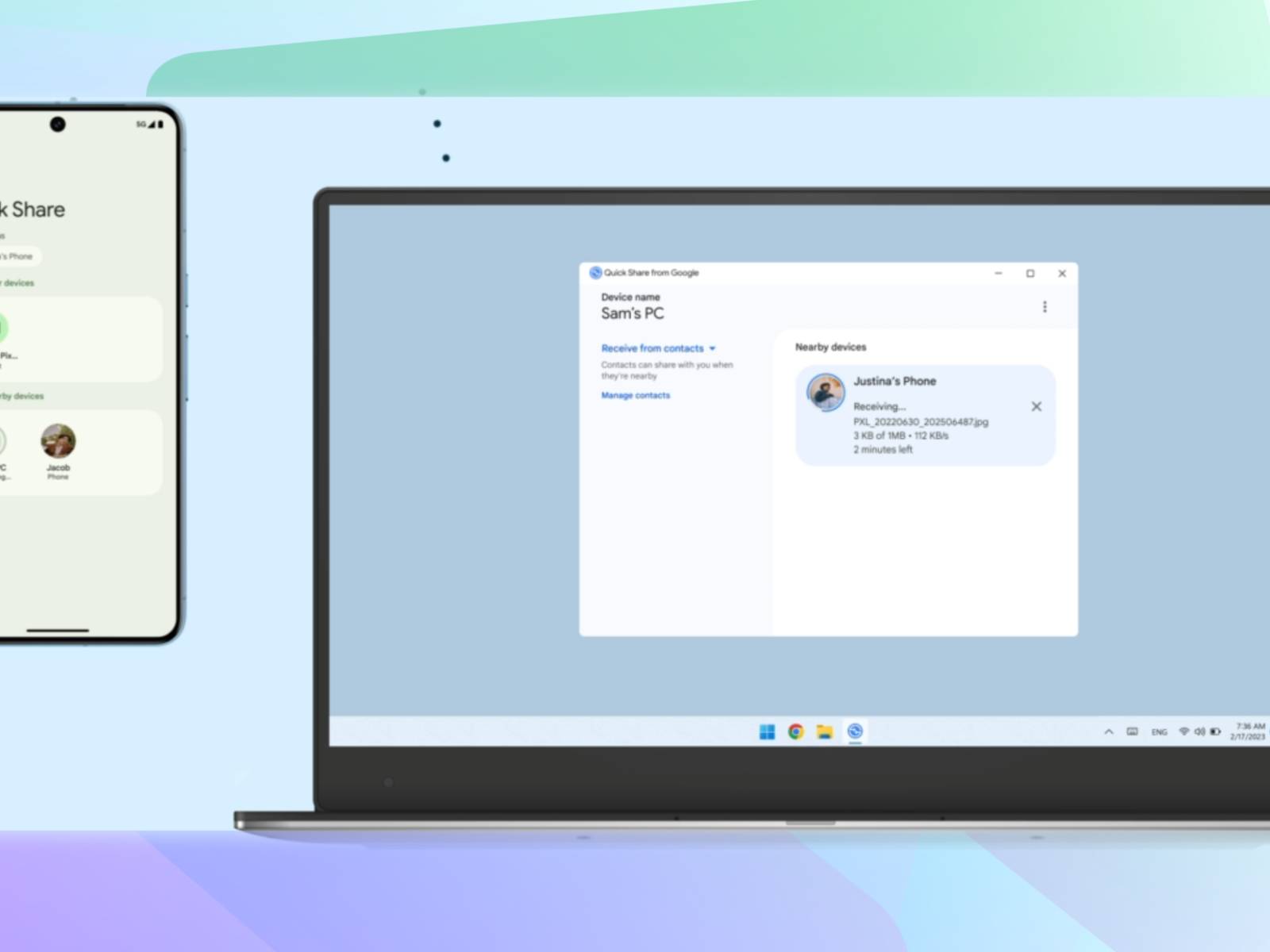Image resolution: width=1270 pixels, height=952 pixels.
Task: Click the Quick Share taskbar icon
Action: 855,731
